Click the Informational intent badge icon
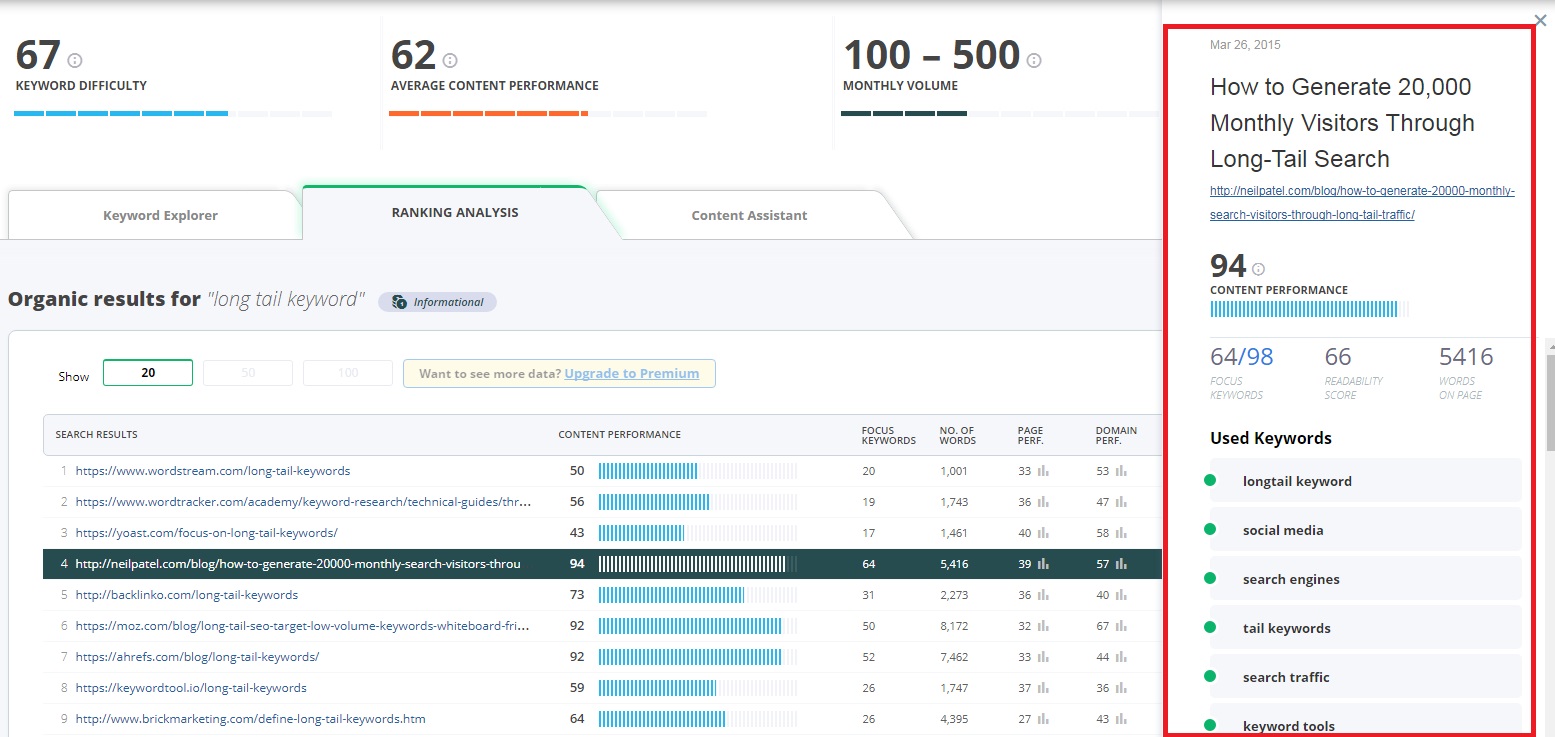This screenshot has height=737, width=1555. [x=399, y=302]
